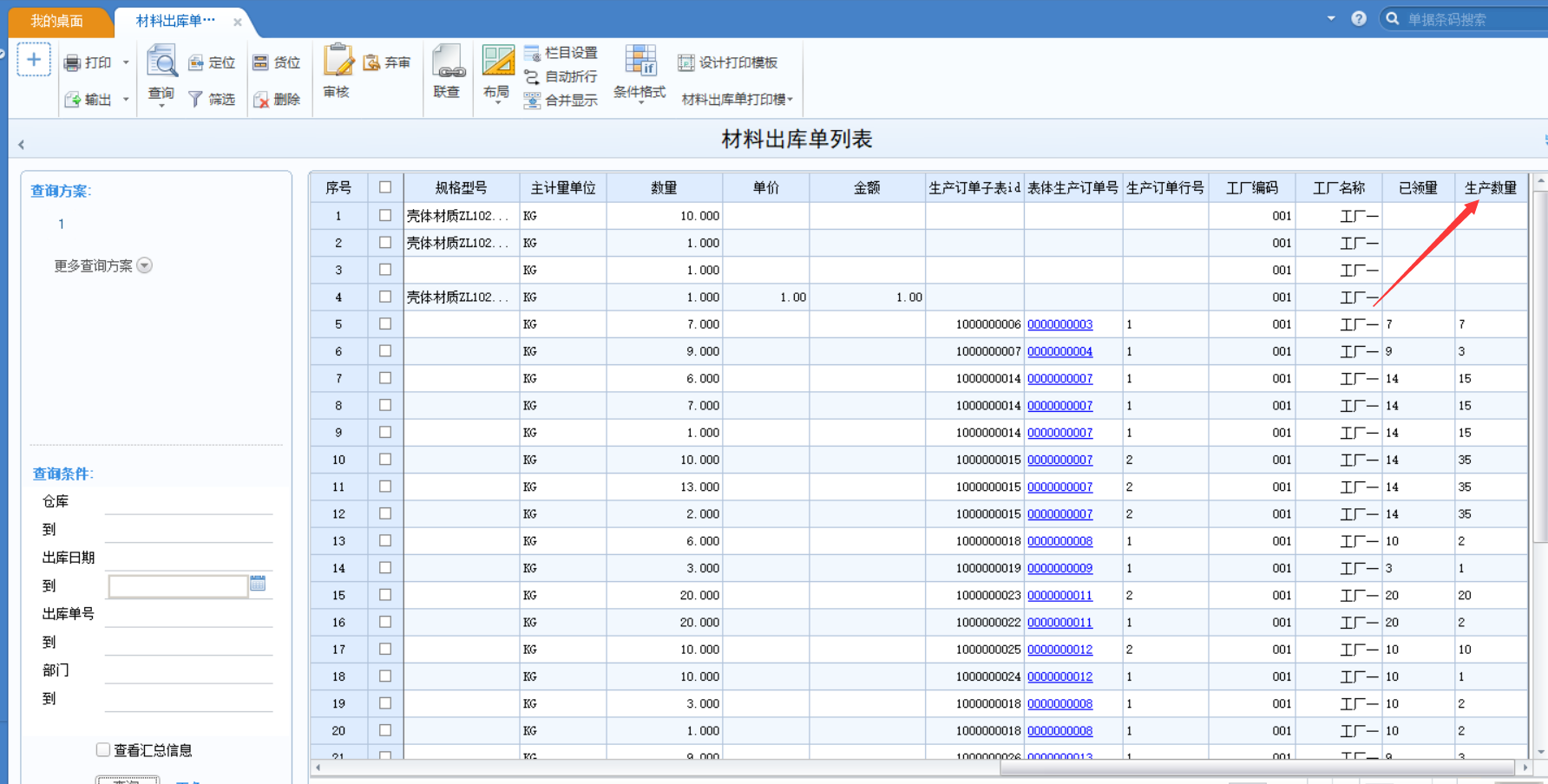Switch to the 我的桌面 tab
This screenshot has height=784, width=1548.
click(x=57, y=21)
